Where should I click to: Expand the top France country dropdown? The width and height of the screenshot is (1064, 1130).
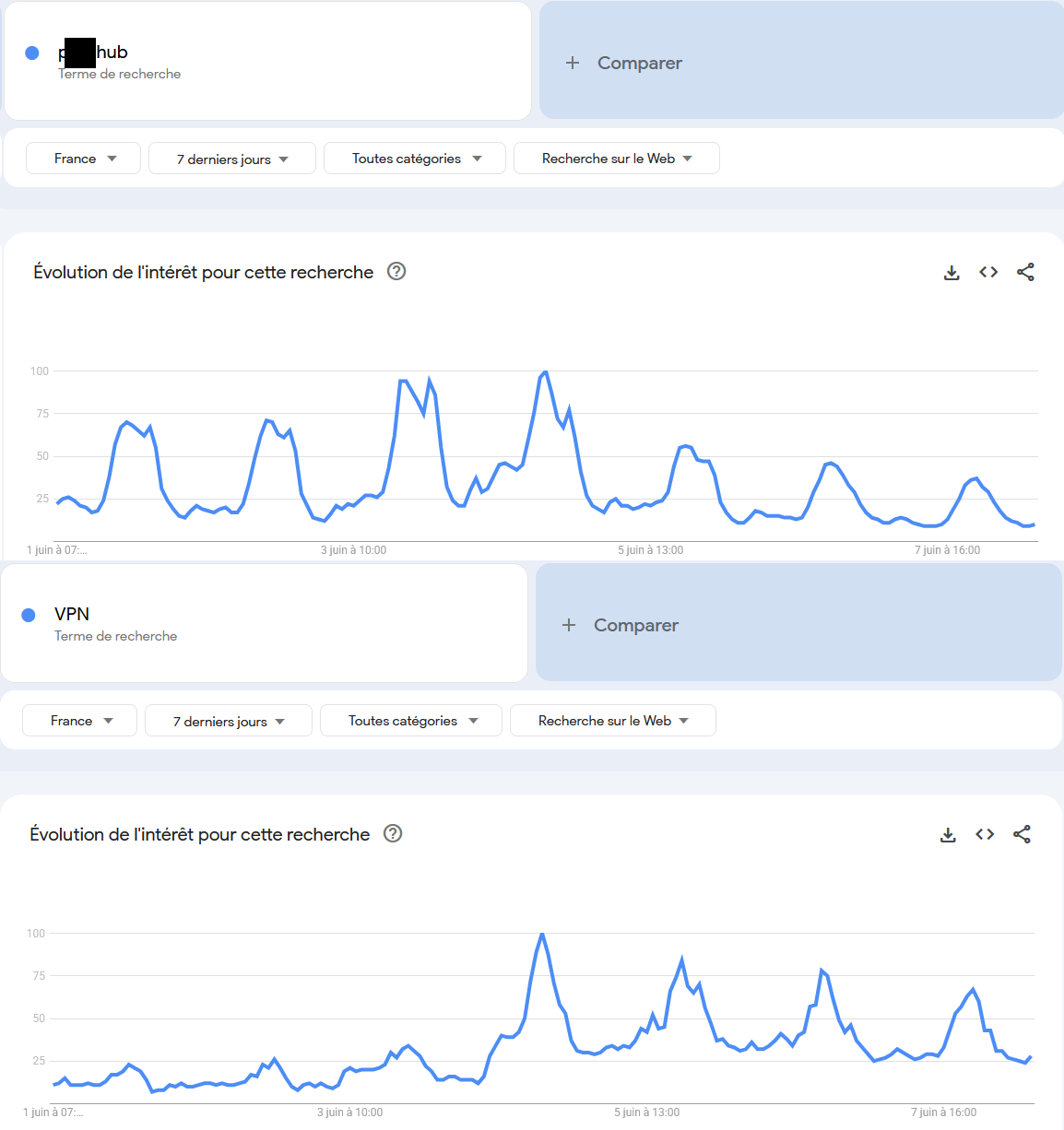[84, 159]
